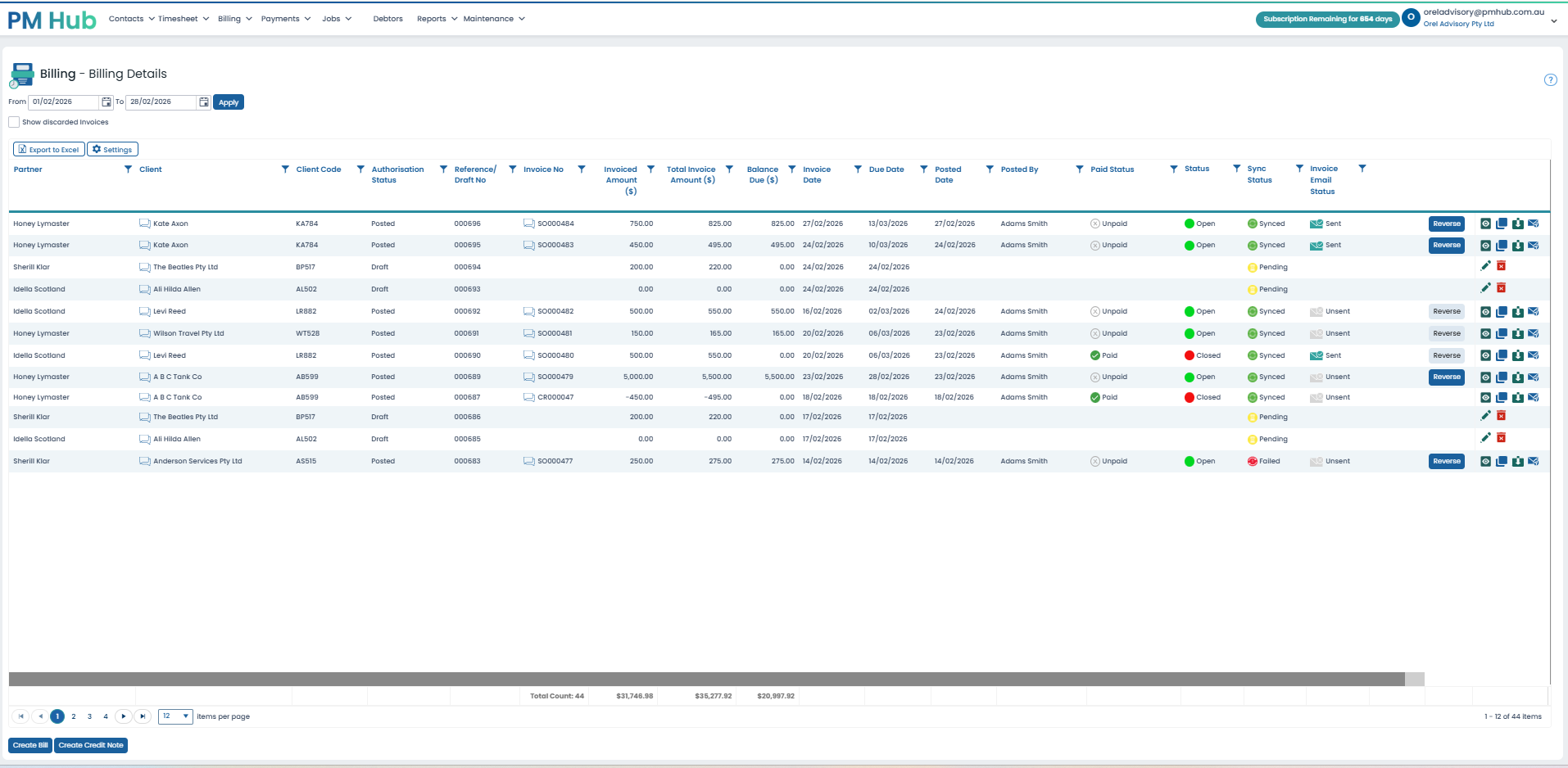
Task: Open the help question mark icon
Action: point(1550,80)
